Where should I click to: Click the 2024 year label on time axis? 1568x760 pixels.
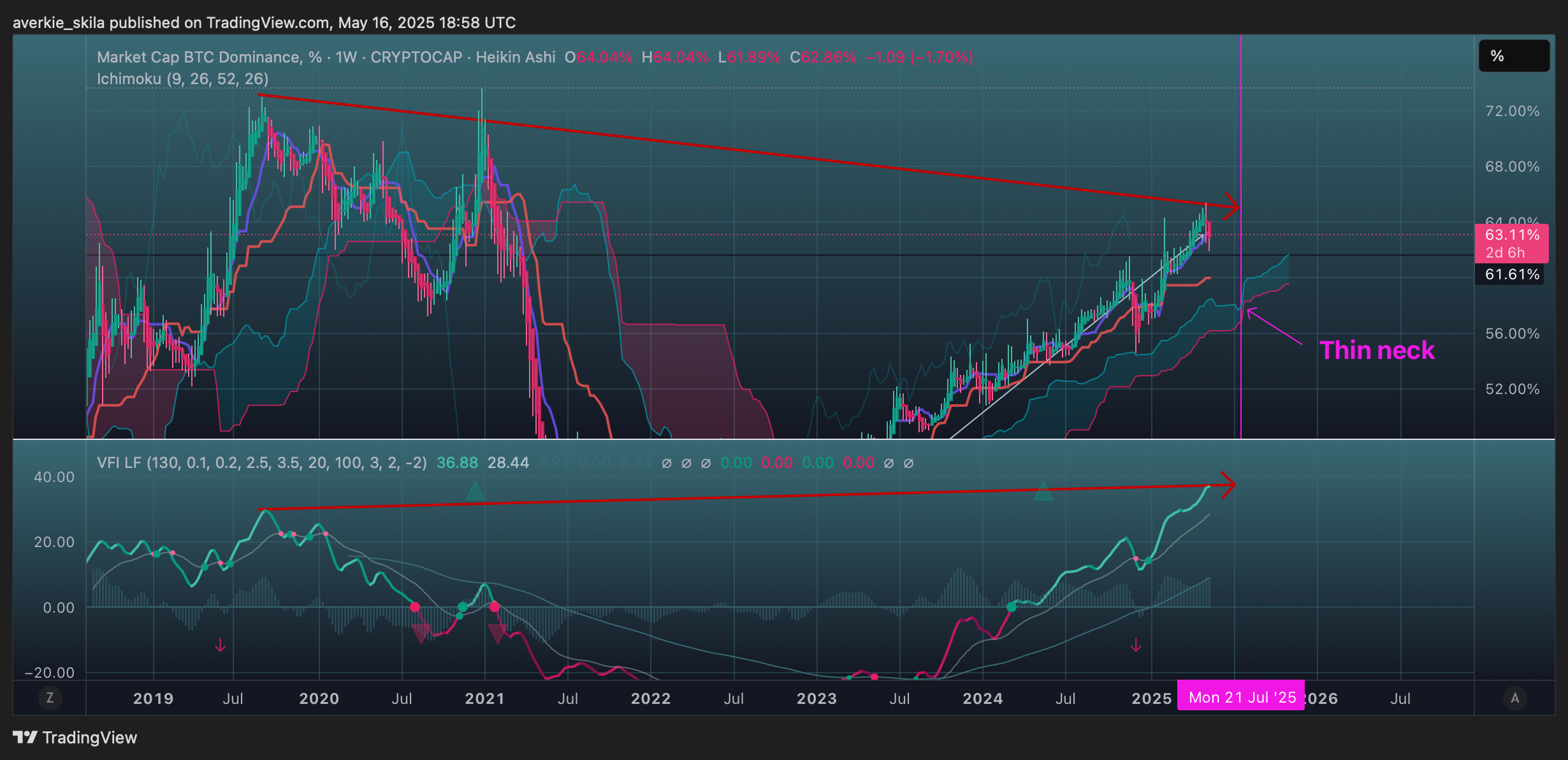983,699
